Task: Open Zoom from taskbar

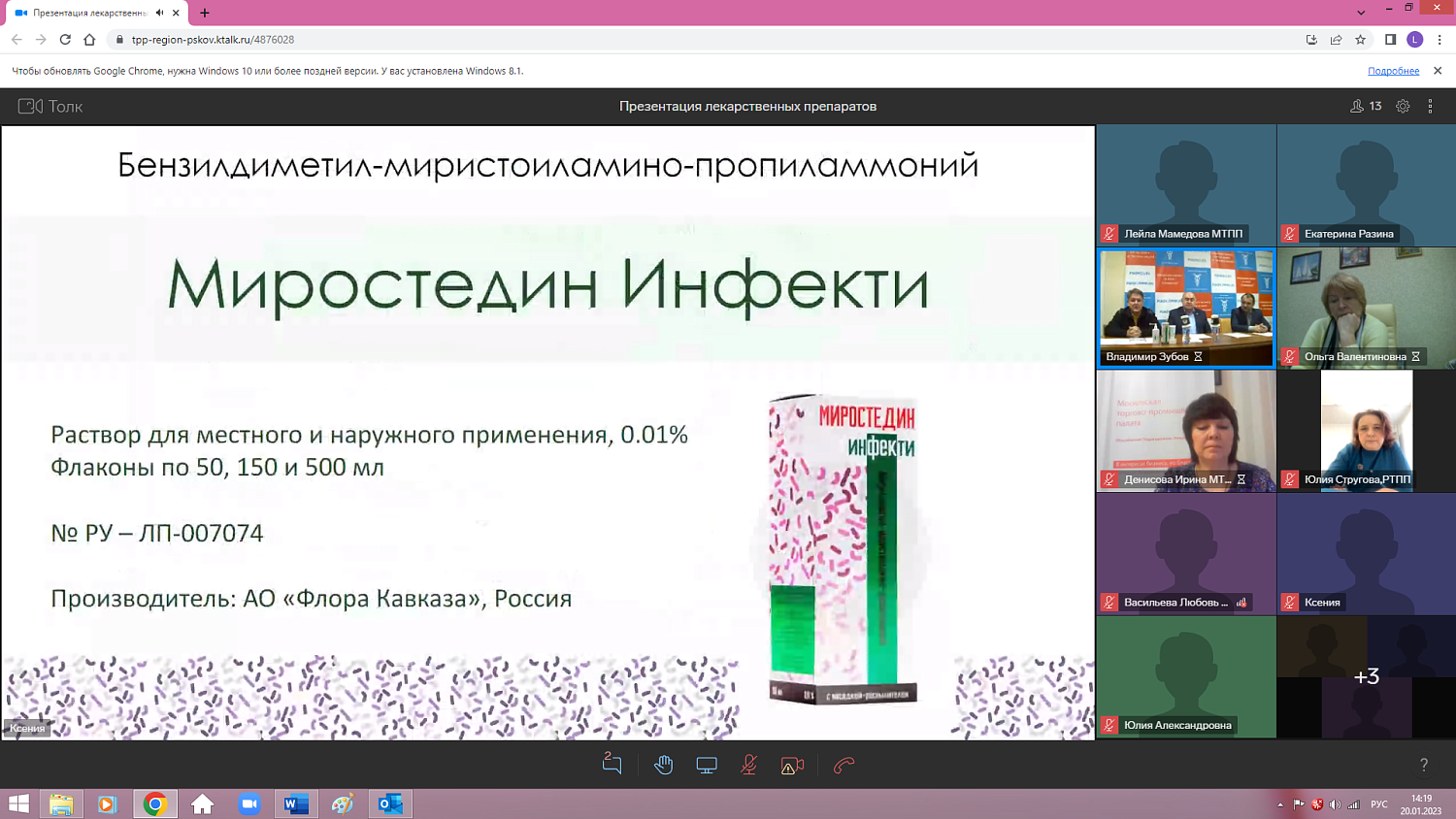Action: [249, 803]
